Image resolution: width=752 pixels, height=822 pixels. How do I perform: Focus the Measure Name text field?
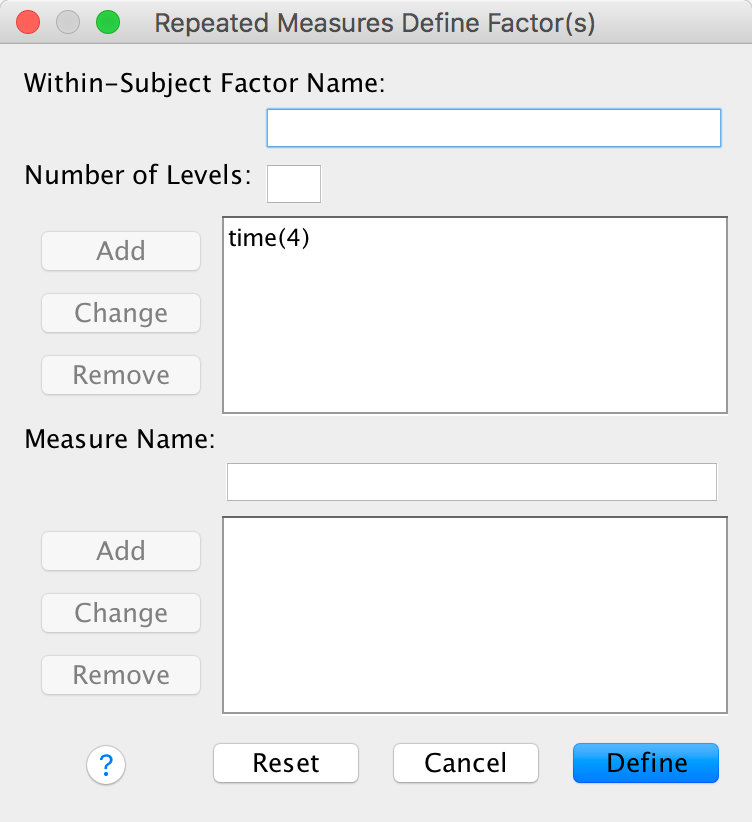pyautogui.click(x=472, y=482)
